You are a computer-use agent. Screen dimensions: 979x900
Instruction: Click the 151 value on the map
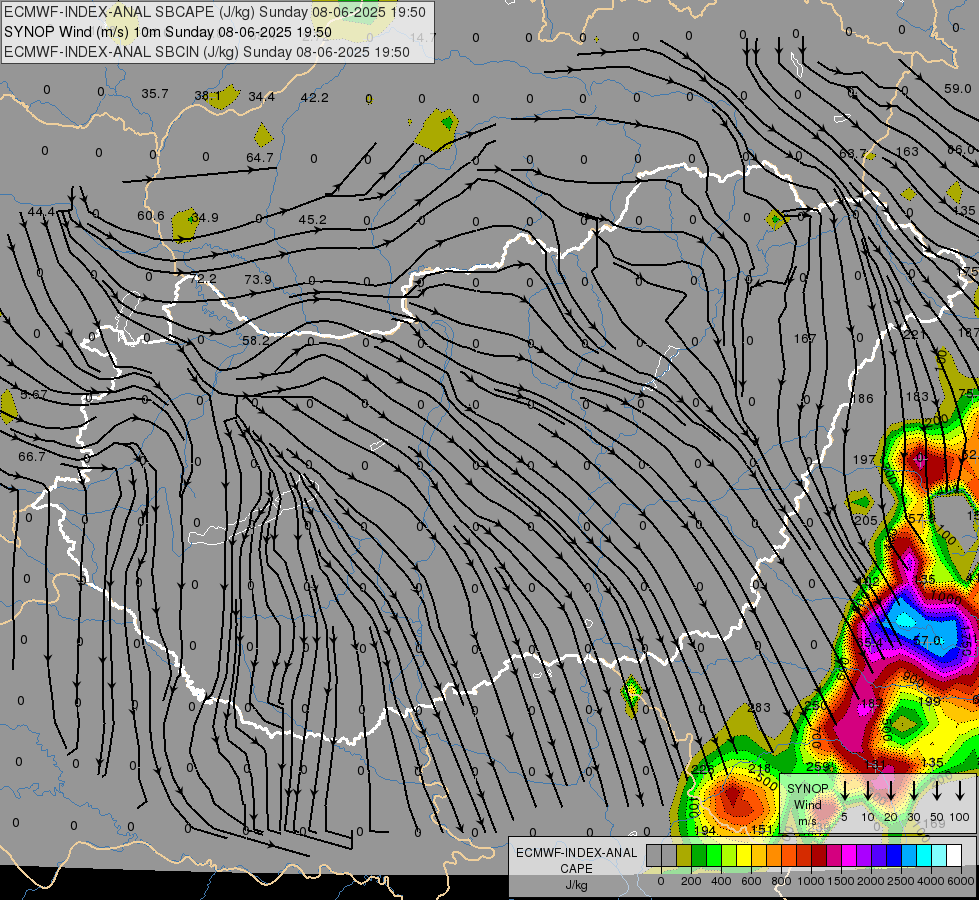pyautogui.click(x=762, y=829)
